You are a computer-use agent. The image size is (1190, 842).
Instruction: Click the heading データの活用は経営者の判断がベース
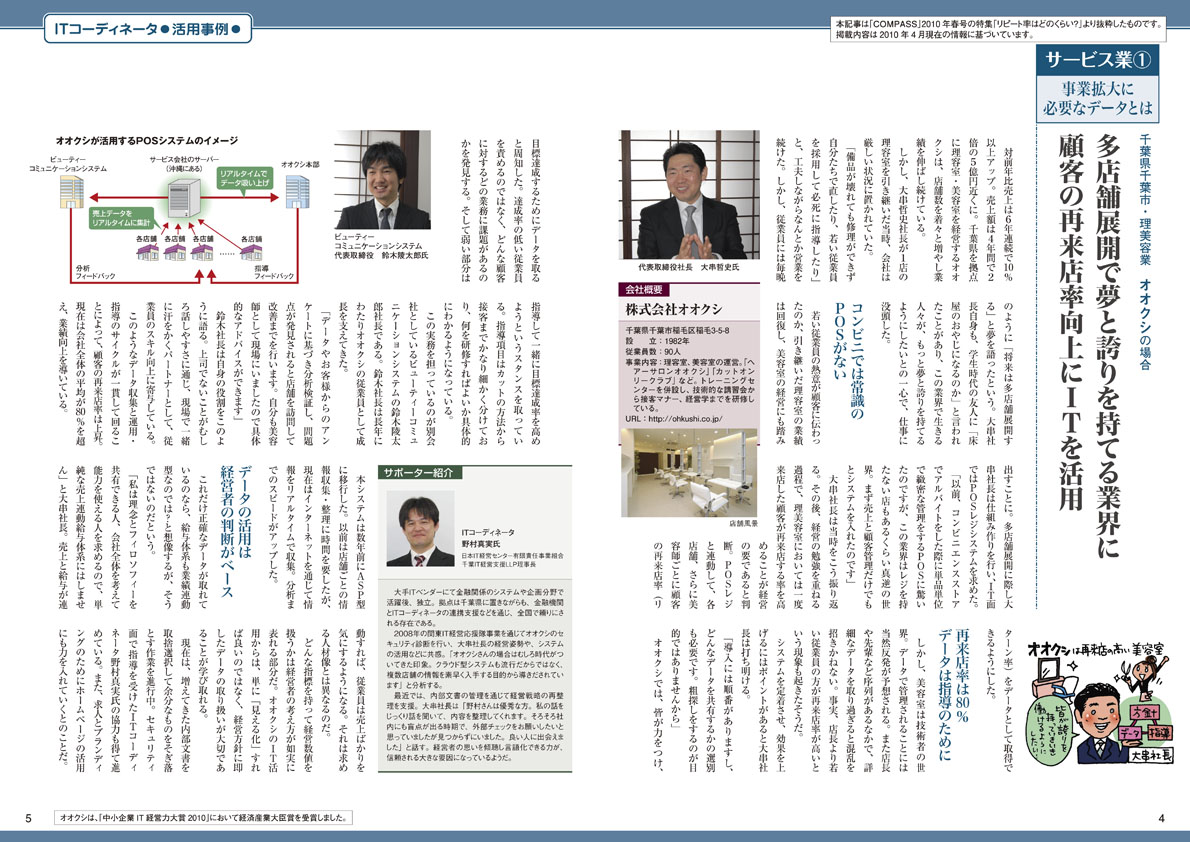[x=235, y=531]
